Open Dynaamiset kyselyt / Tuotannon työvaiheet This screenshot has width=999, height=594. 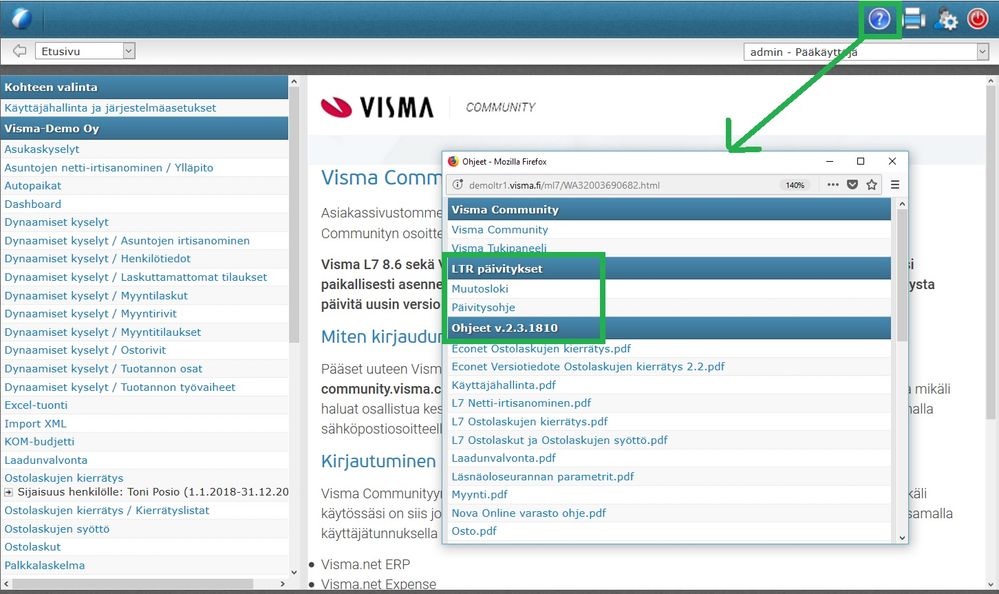point(120,387)
